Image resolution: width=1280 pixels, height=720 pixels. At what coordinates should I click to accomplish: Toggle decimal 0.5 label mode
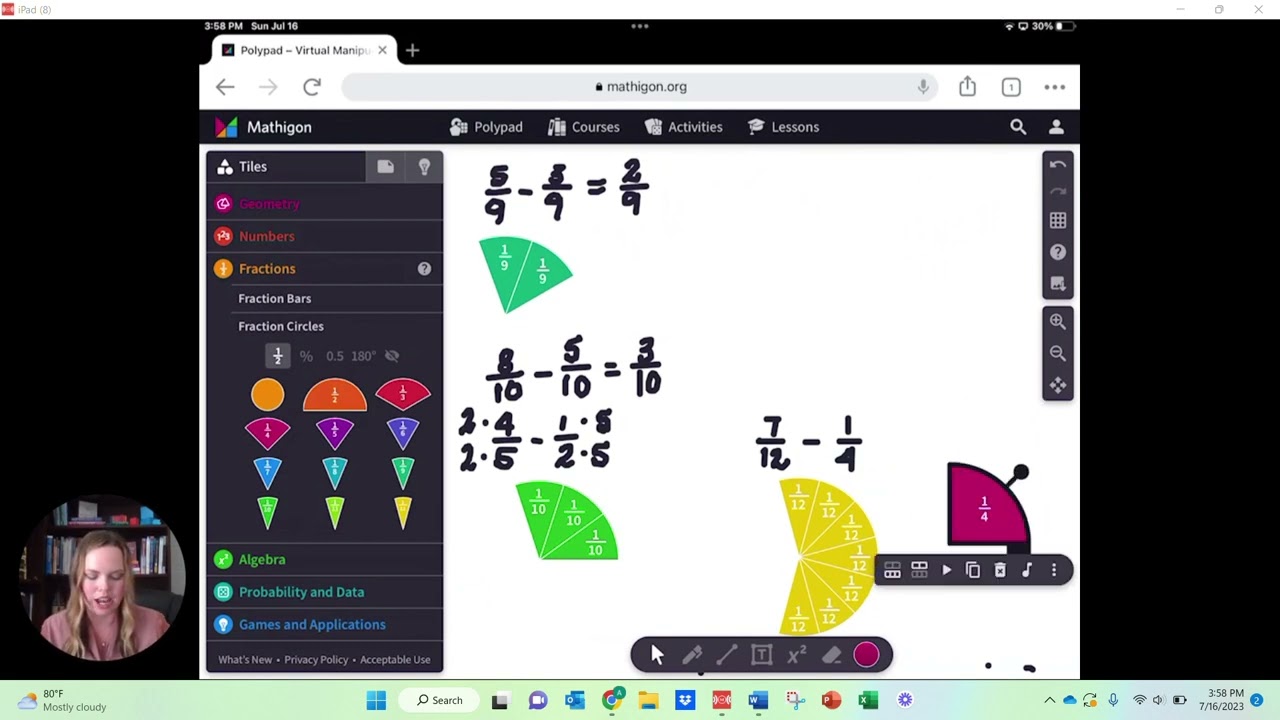click(x=335, y=356)
